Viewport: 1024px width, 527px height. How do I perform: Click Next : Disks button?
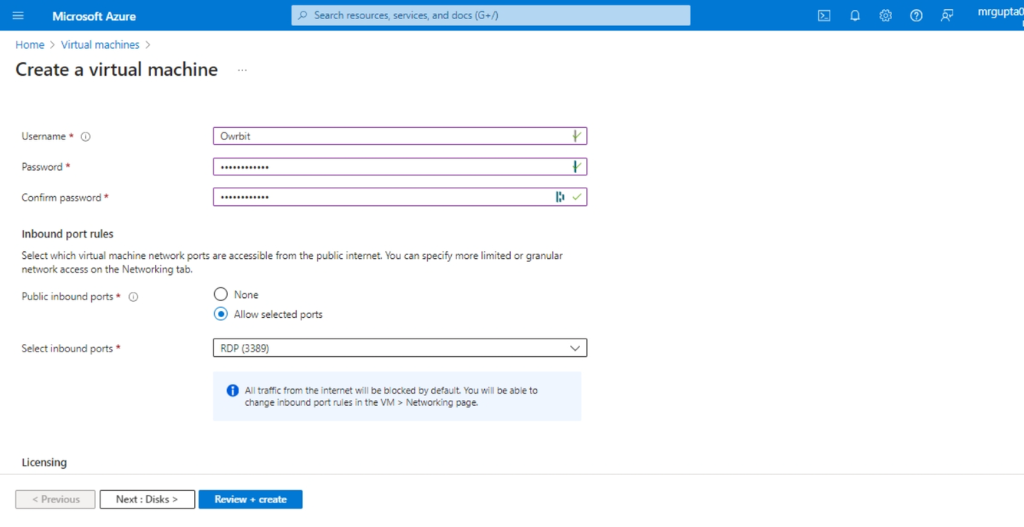coord(147,499)
